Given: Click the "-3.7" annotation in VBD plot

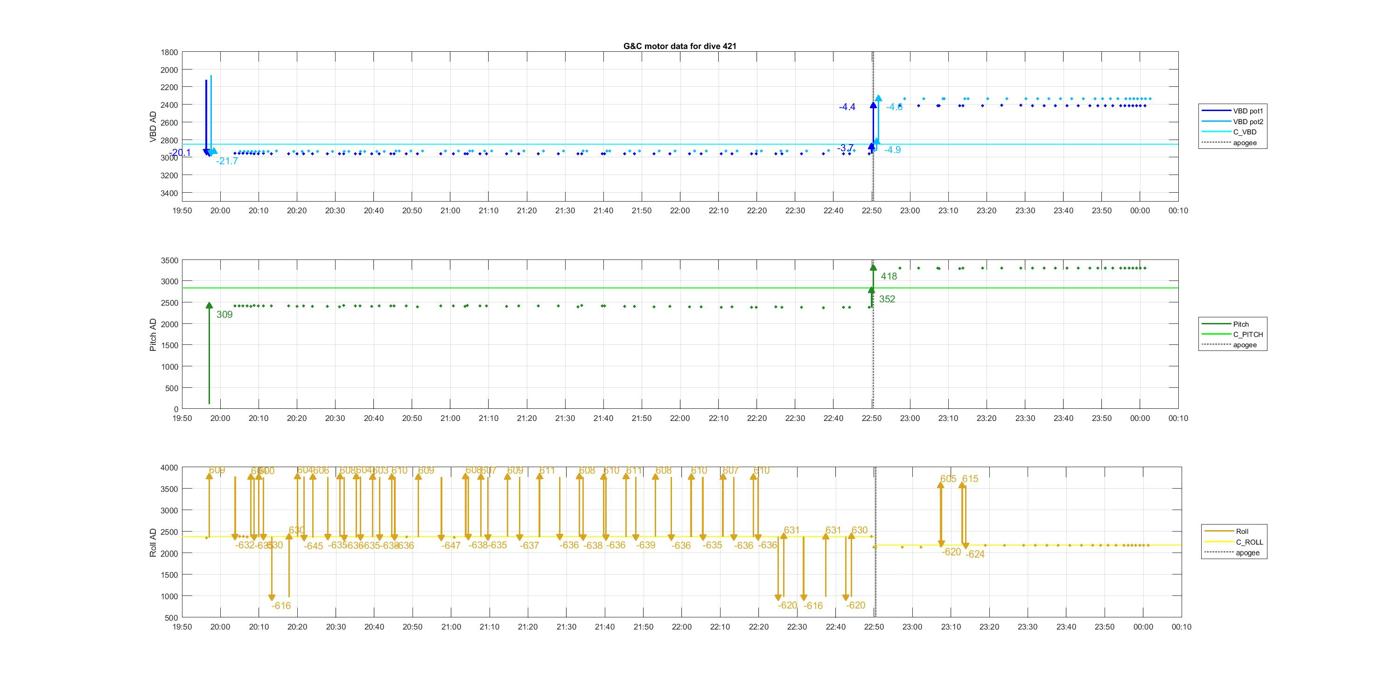Looking at the screenshot, I should [846, 148].
